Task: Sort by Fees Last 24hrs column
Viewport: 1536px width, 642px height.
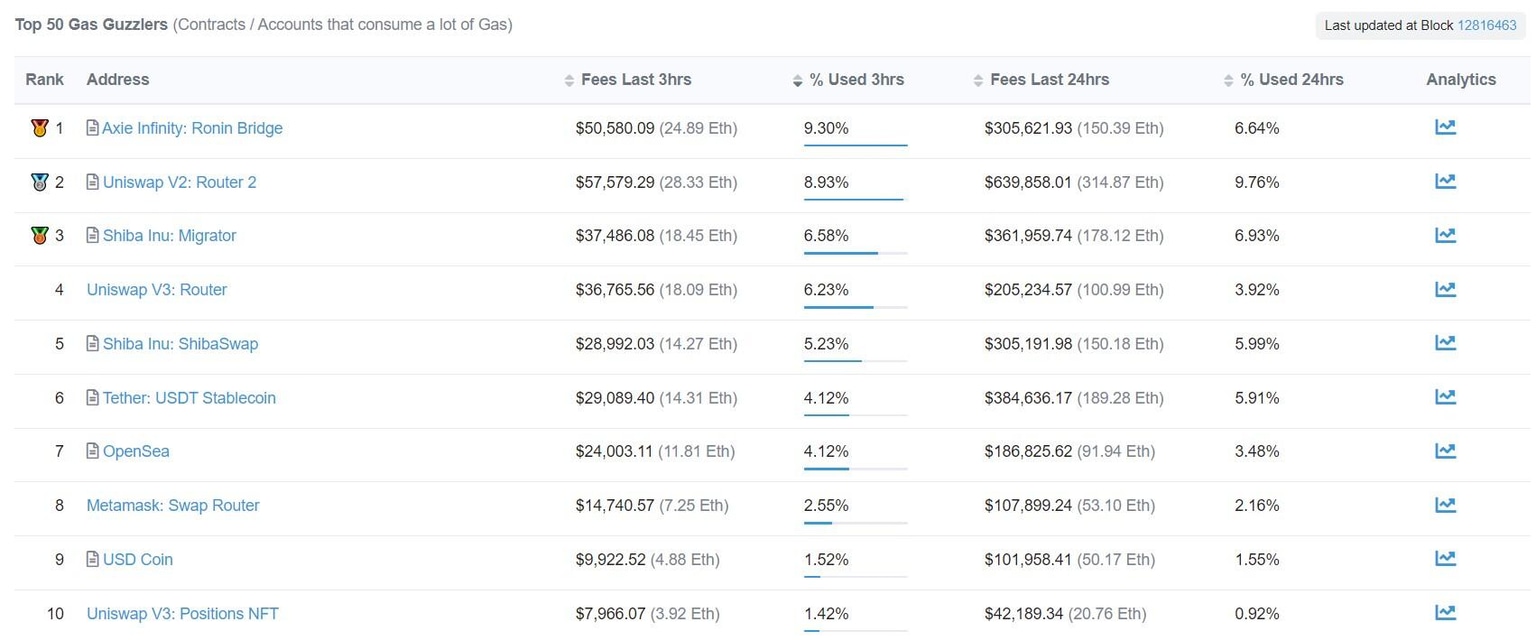Action: [1048, 80]
